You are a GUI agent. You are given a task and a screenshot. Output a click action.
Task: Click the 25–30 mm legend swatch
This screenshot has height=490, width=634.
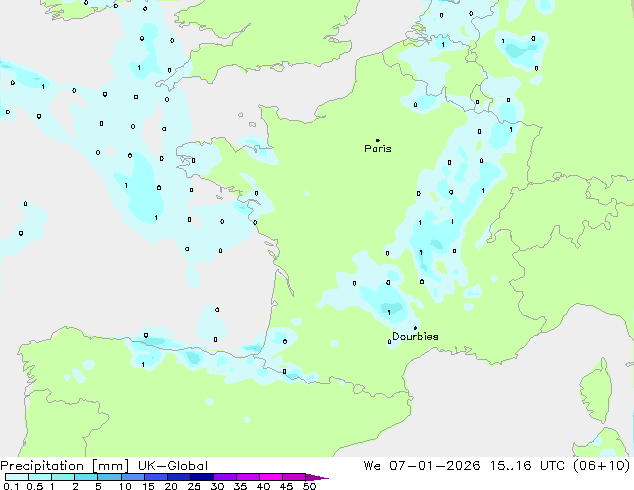(x=201, y=477)
